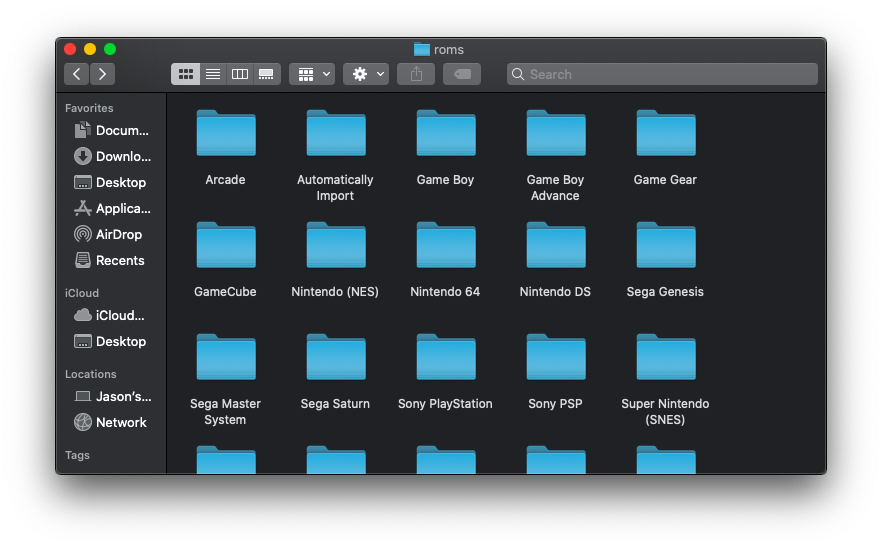The image size is (882, 548).
Task: Click the iCloud sidebar heading
Action: point(82,293)
